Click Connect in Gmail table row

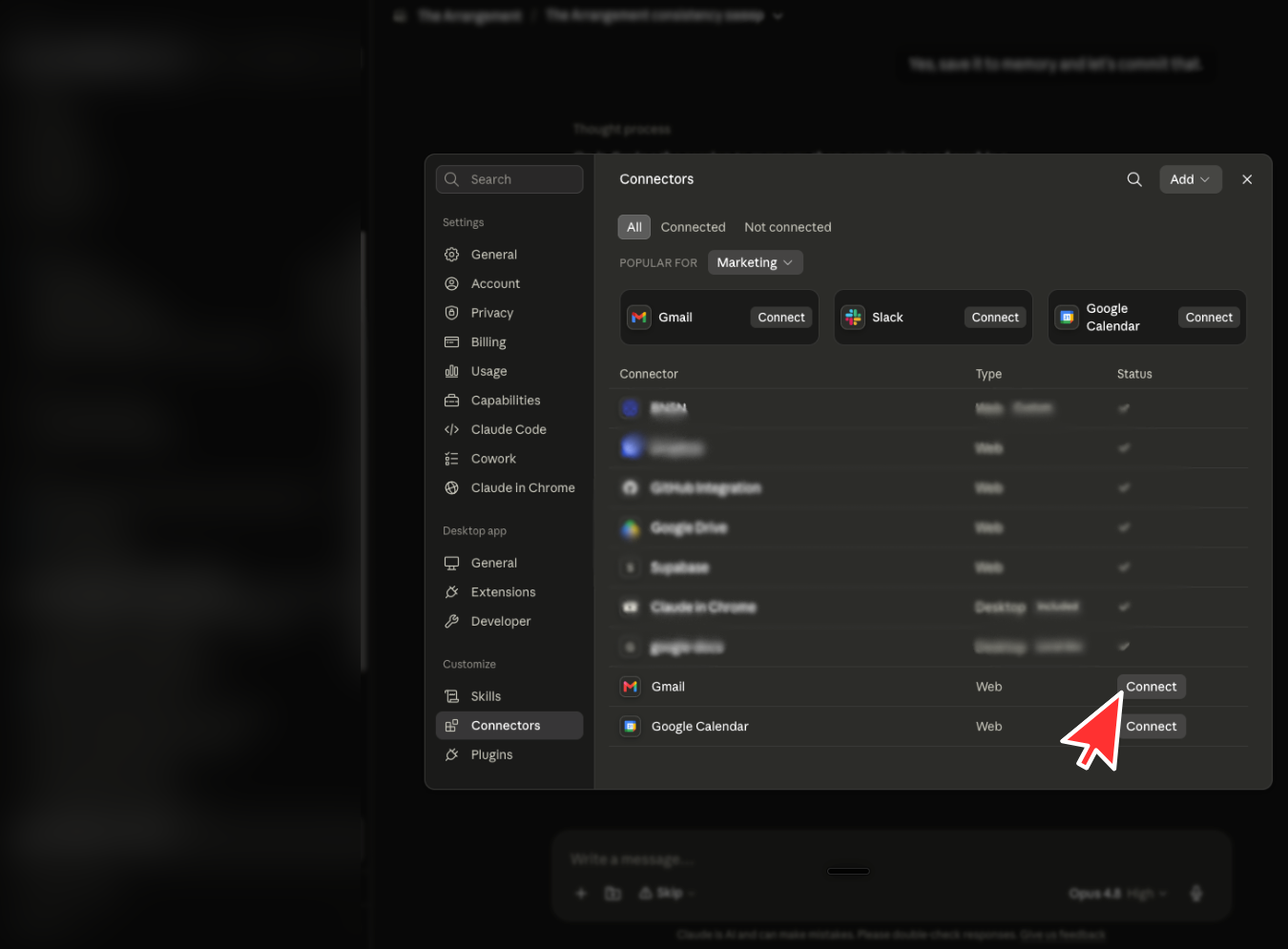click(x=1152, y=687)
